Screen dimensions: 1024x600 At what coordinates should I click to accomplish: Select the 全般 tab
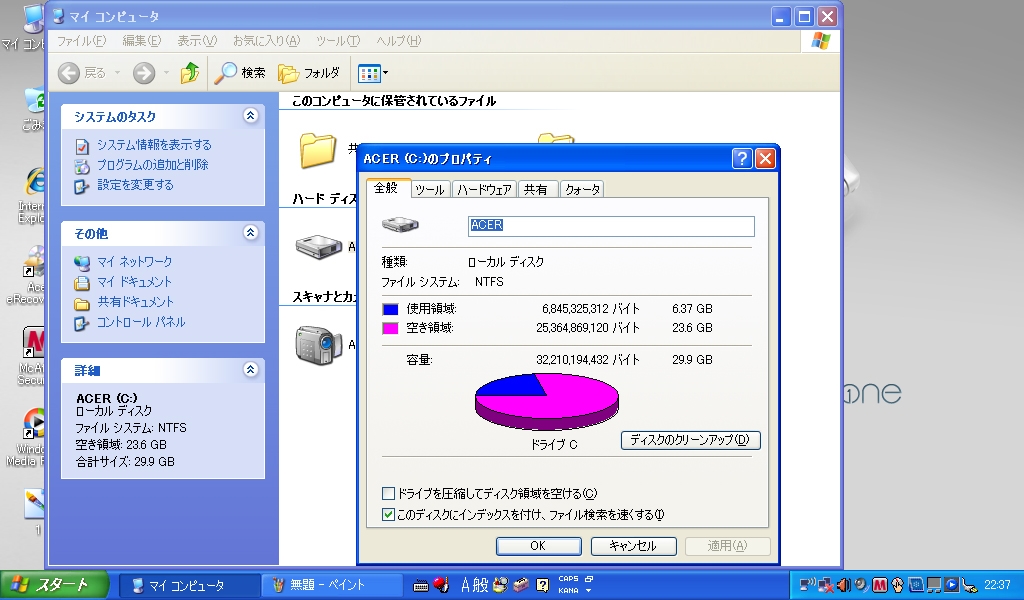pyautogui.click(x=387, y=188)
